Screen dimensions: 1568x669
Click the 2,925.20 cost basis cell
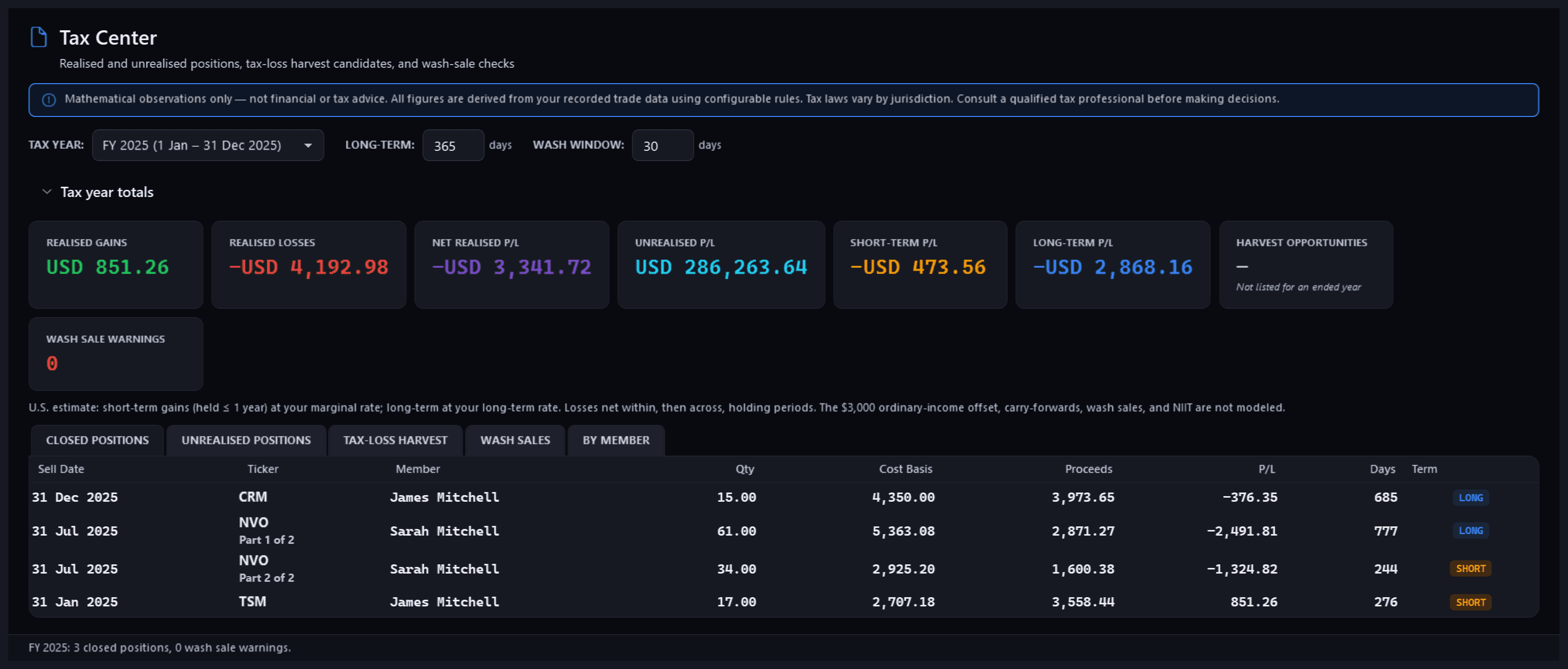point(904,569)
